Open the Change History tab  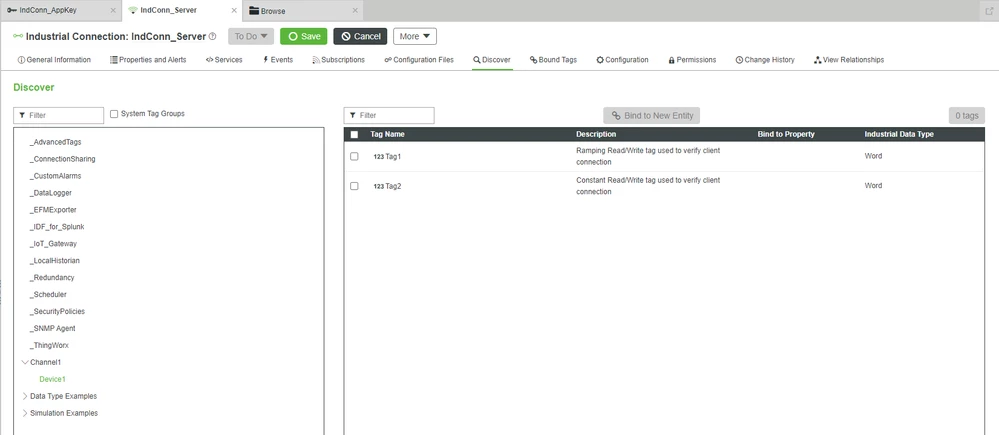(x=765, y=60)
